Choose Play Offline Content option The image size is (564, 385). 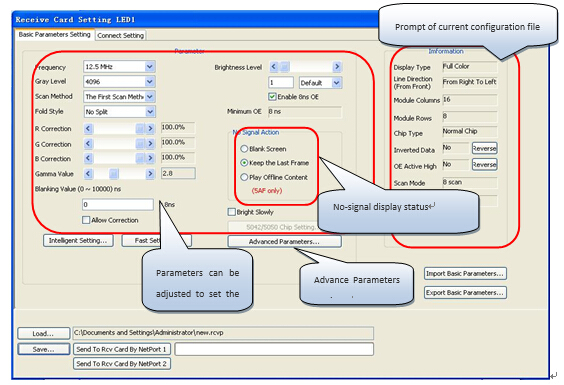[244, 177]
